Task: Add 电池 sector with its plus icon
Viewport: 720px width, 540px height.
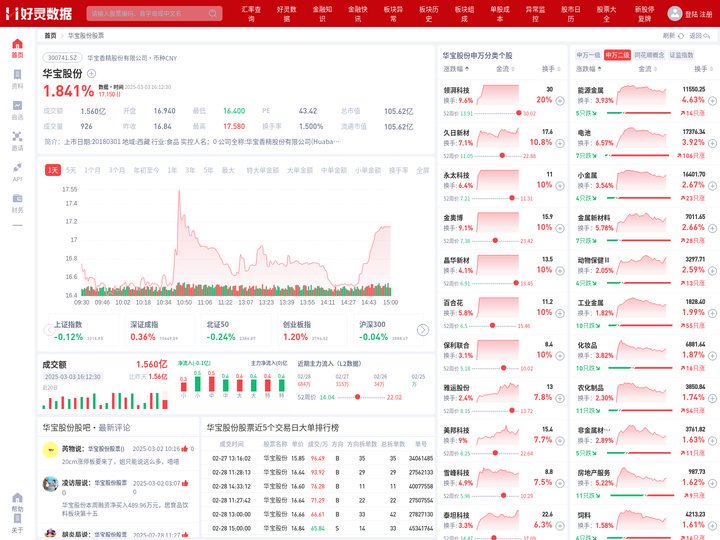Action: point(712,143)
